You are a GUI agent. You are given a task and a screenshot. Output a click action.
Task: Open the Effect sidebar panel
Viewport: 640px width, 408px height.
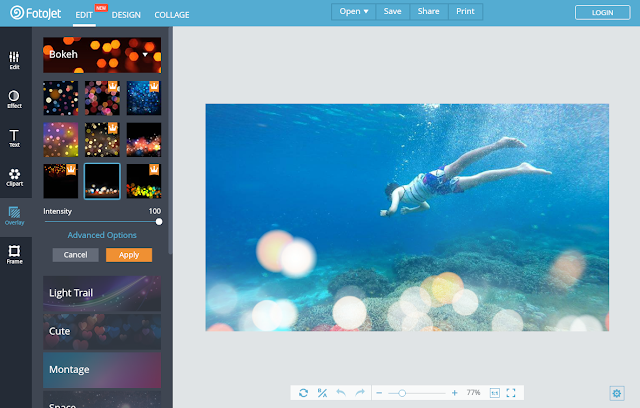point(14,99)
